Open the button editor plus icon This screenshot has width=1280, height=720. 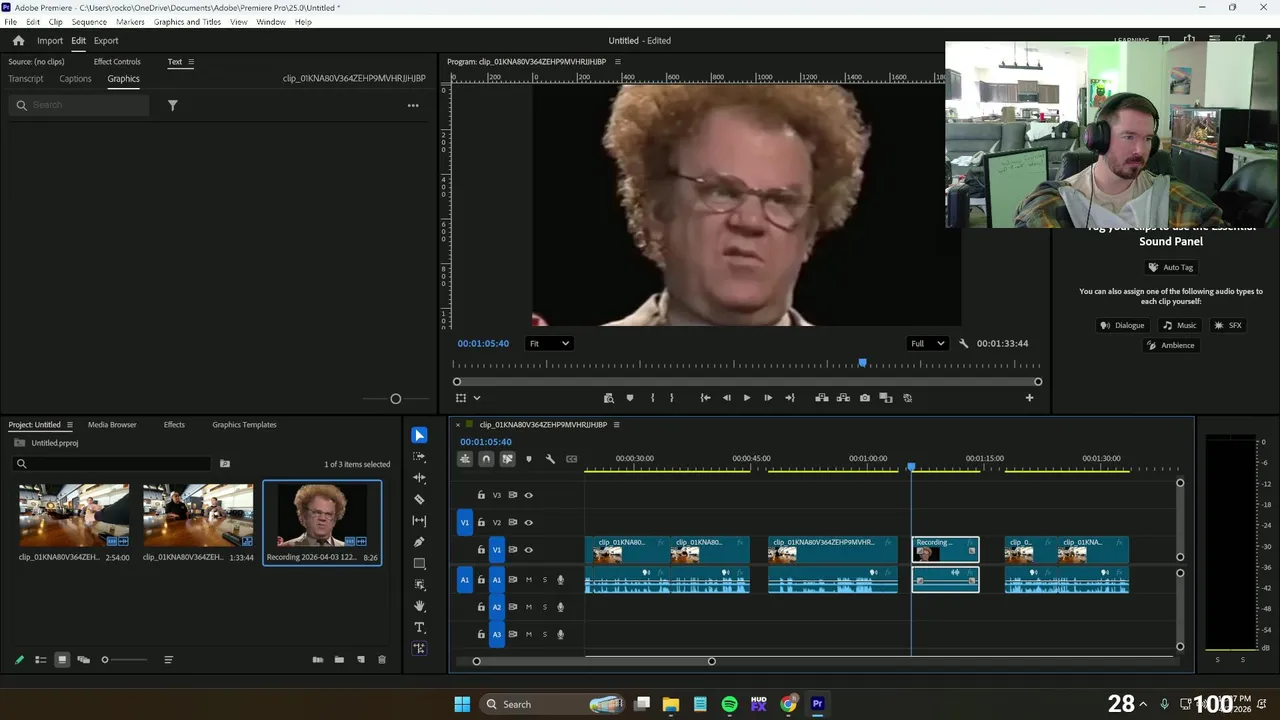(1029, 398)
